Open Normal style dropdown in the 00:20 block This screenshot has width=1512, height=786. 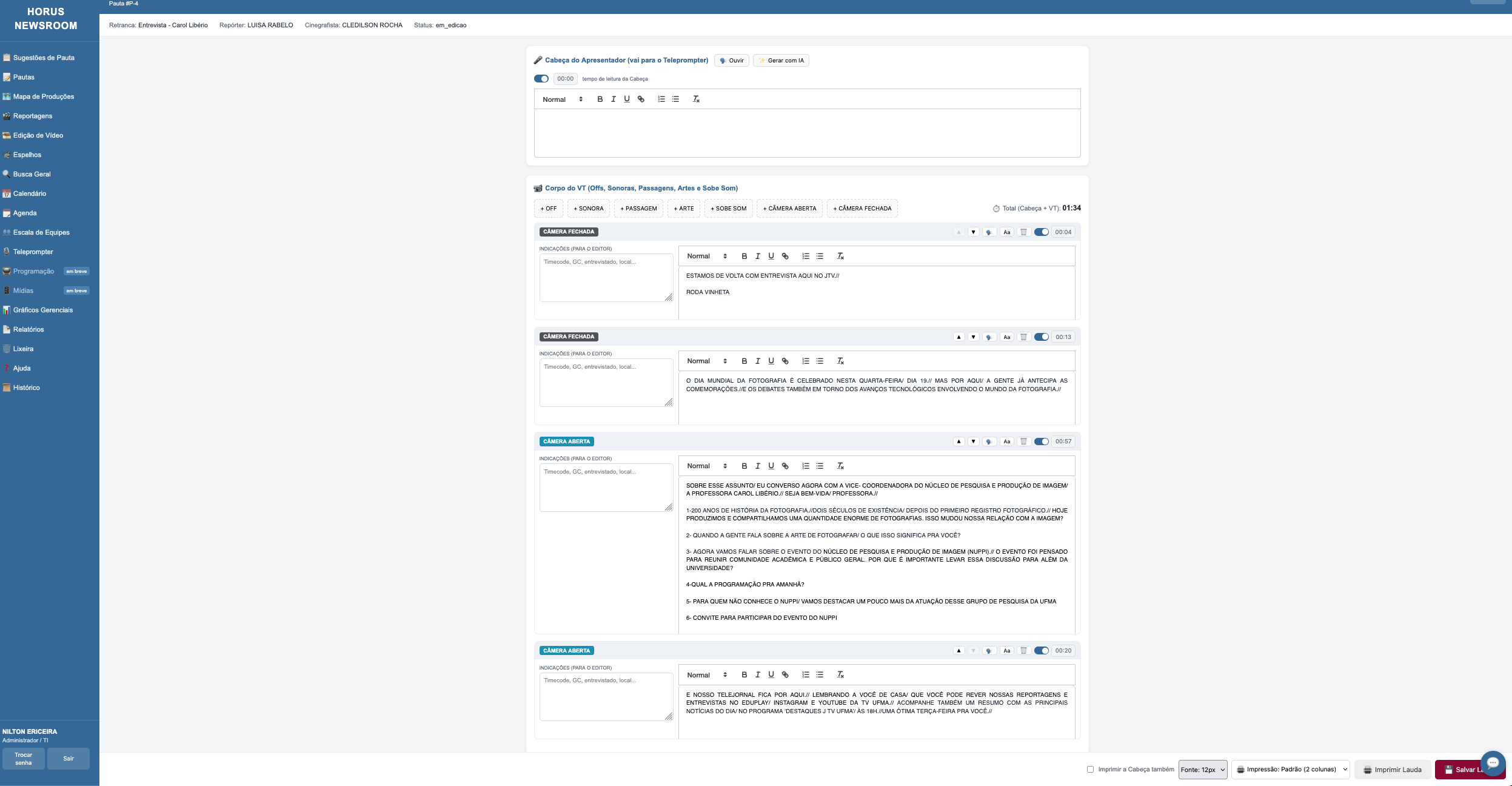(706, 675)
